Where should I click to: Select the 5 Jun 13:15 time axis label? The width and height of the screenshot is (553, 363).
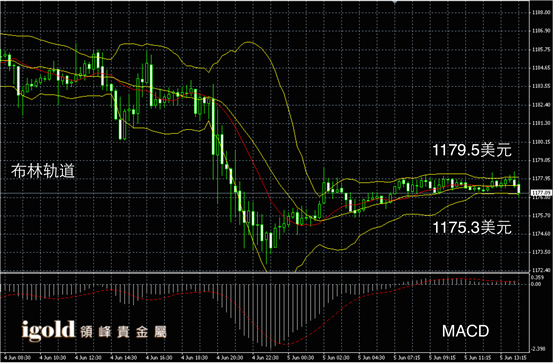(x=513, y=358)
